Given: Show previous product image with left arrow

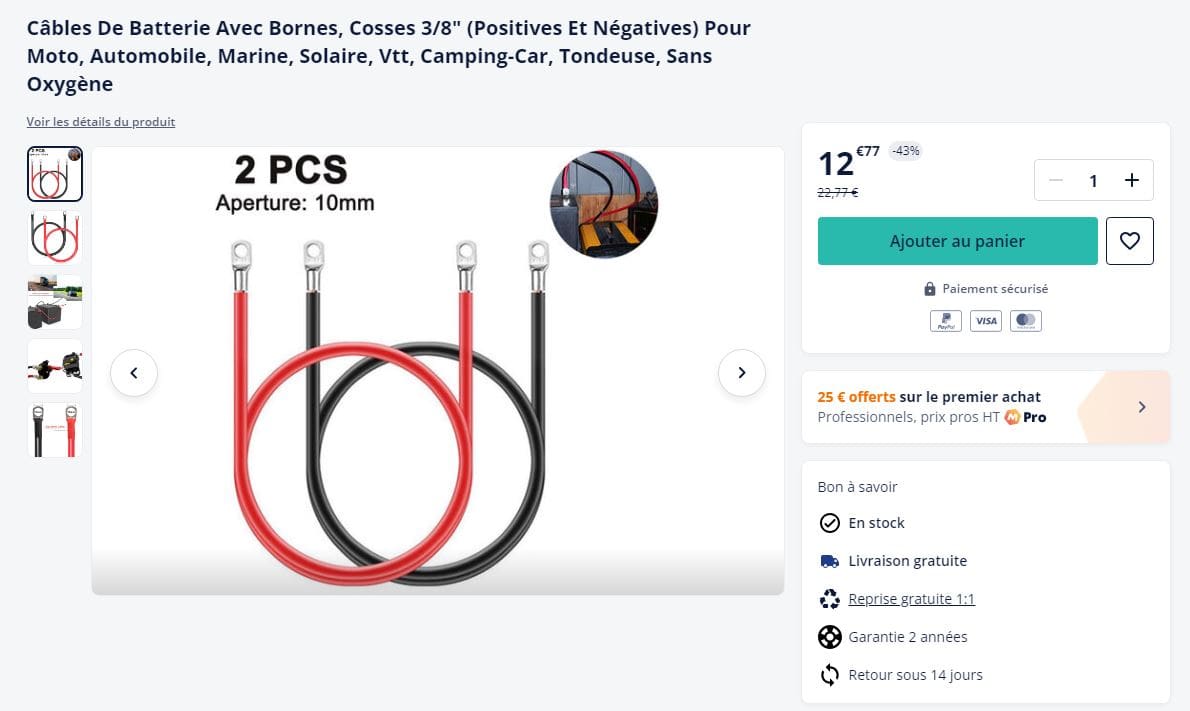Looking at the screenshot, I should pyautogui.click(x=134, y=373).
